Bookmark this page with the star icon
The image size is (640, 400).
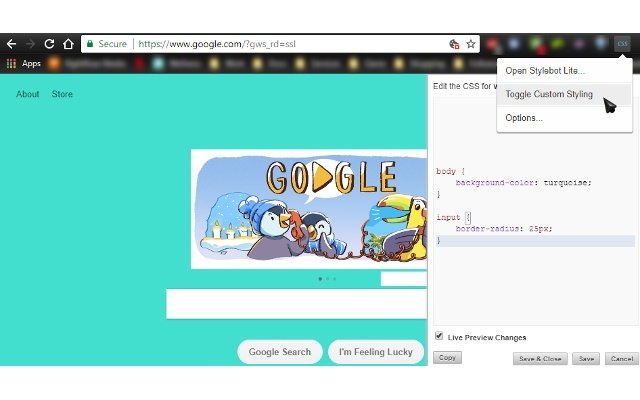[x=471, y=44]
